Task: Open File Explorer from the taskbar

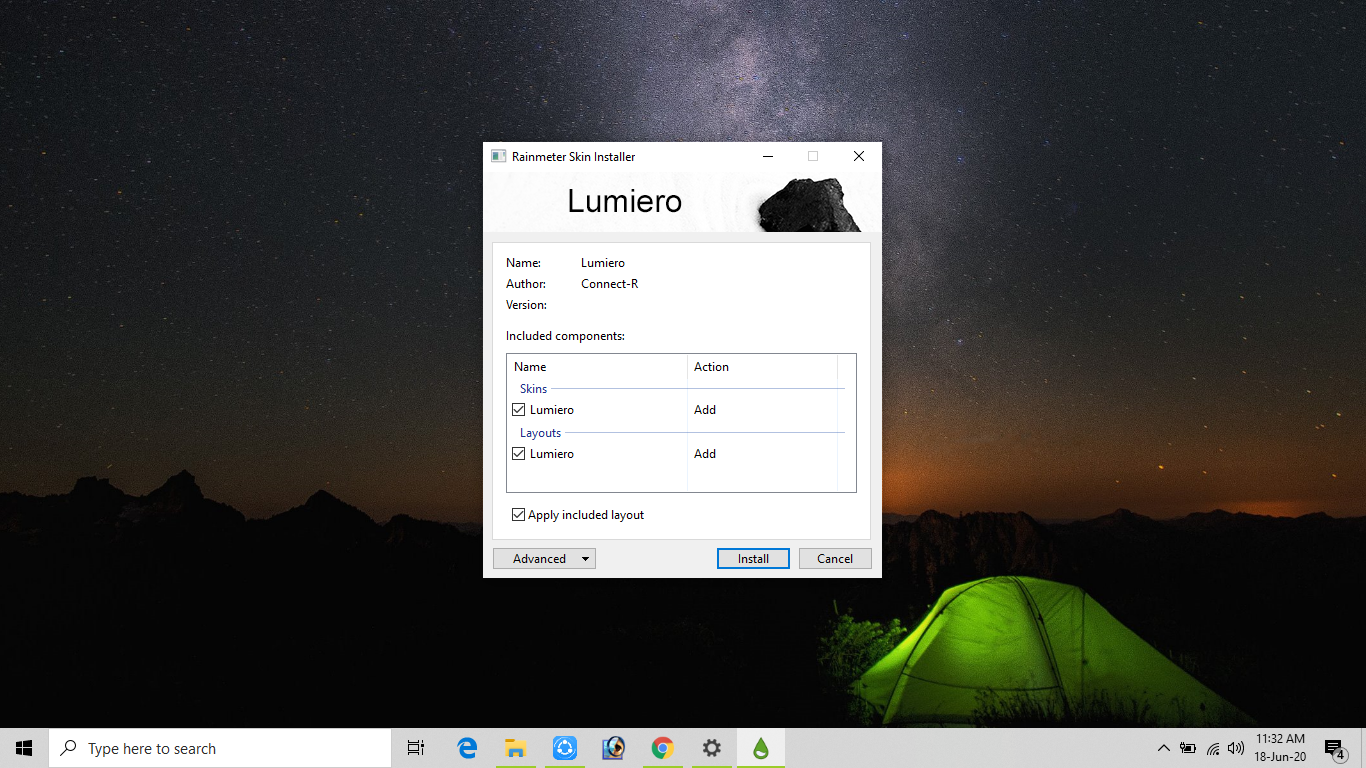Action: (515, 747)
